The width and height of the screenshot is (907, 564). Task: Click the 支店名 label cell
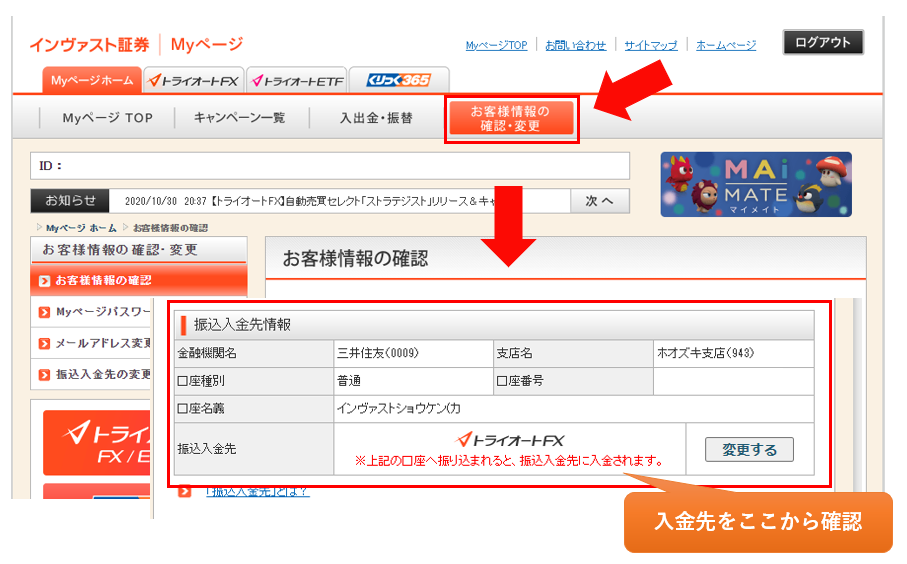click(573, 353)
